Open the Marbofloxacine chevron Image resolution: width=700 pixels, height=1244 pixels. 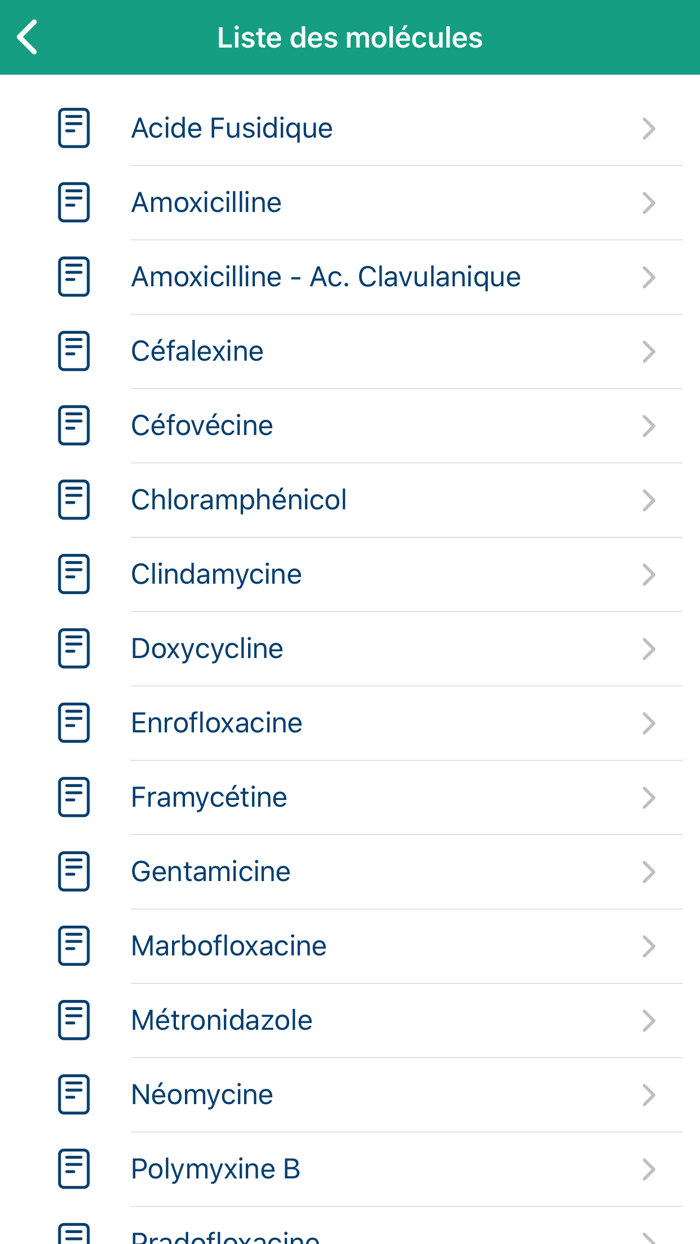coord(648,946)
